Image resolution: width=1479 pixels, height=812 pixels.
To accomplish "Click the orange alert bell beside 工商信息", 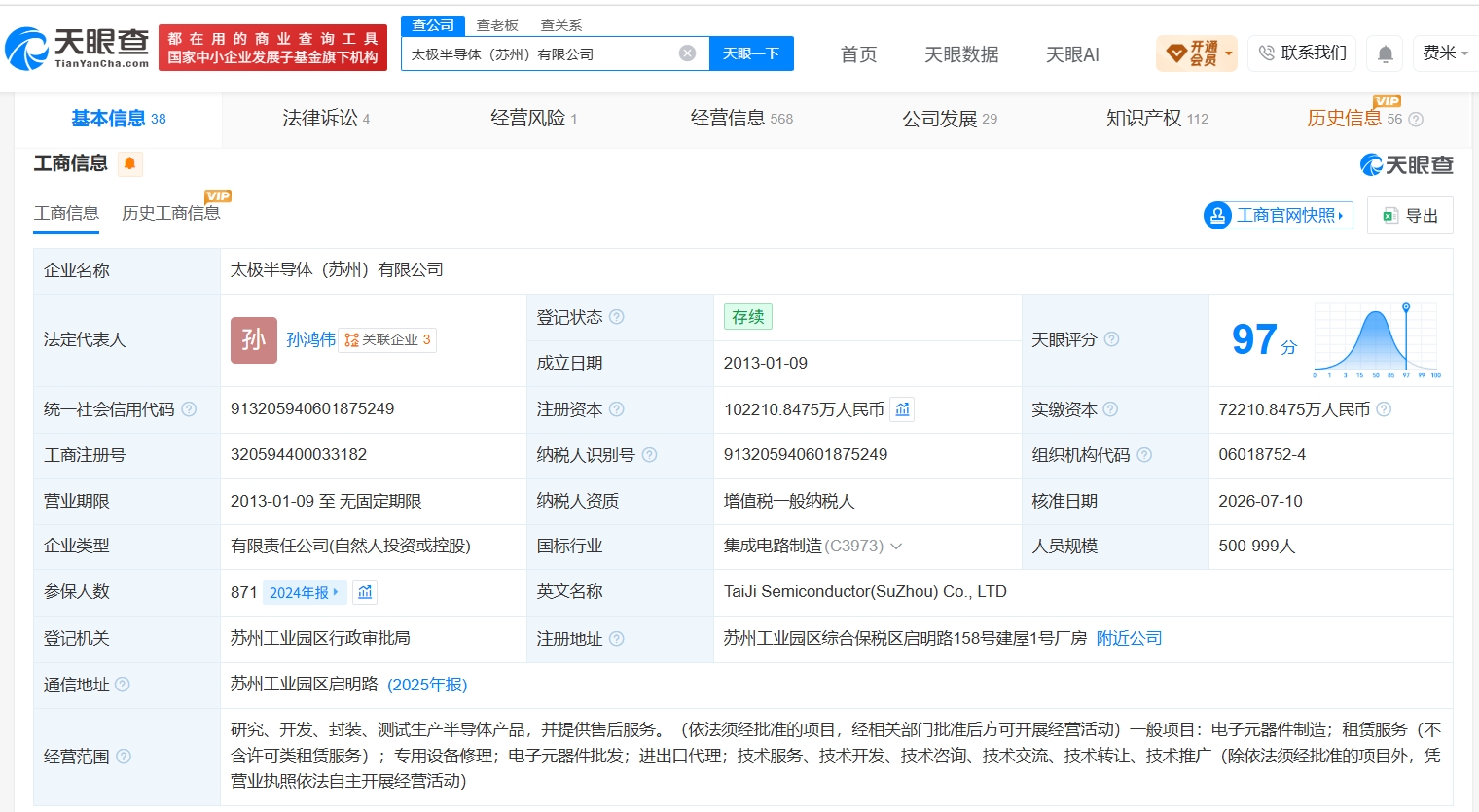I will click(x=130, y=163).
